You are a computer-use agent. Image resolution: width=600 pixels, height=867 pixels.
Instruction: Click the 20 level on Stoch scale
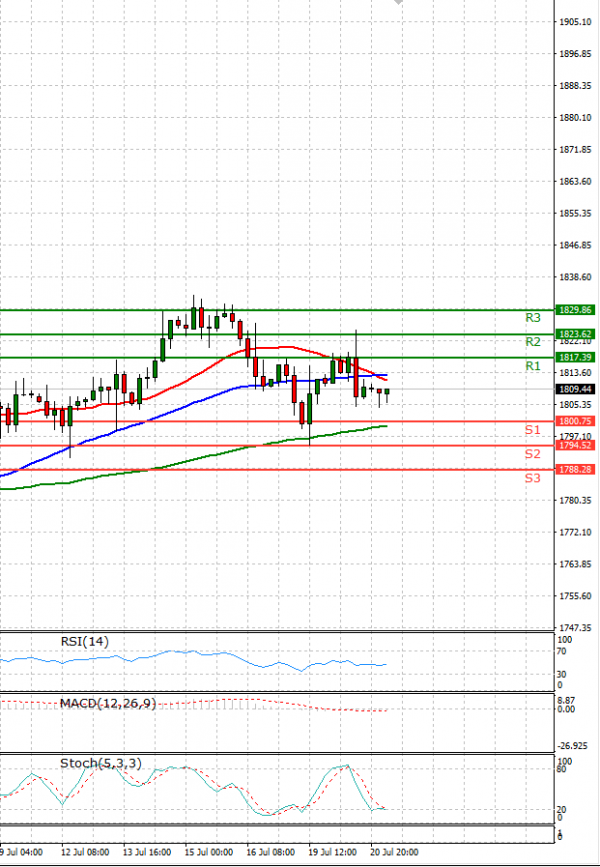tap(562, 810)
